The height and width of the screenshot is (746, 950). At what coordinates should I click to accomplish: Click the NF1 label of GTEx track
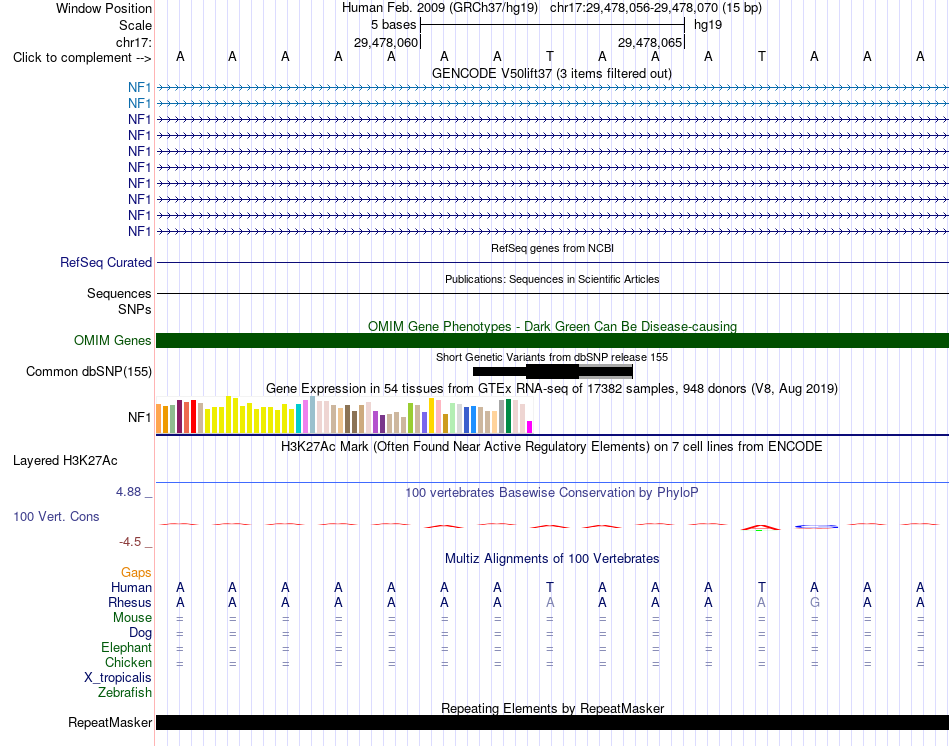[139, 418]
